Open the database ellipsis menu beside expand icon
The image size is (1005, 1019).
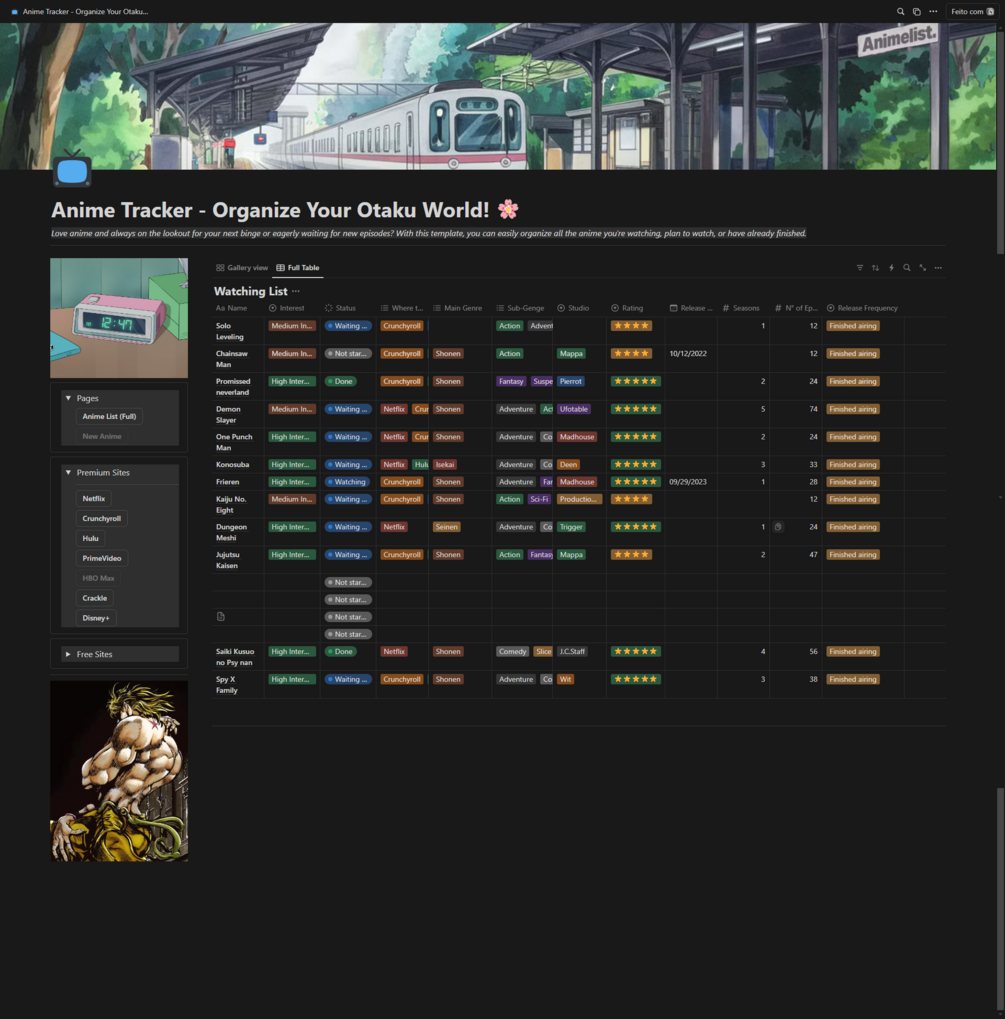[938, 268]
